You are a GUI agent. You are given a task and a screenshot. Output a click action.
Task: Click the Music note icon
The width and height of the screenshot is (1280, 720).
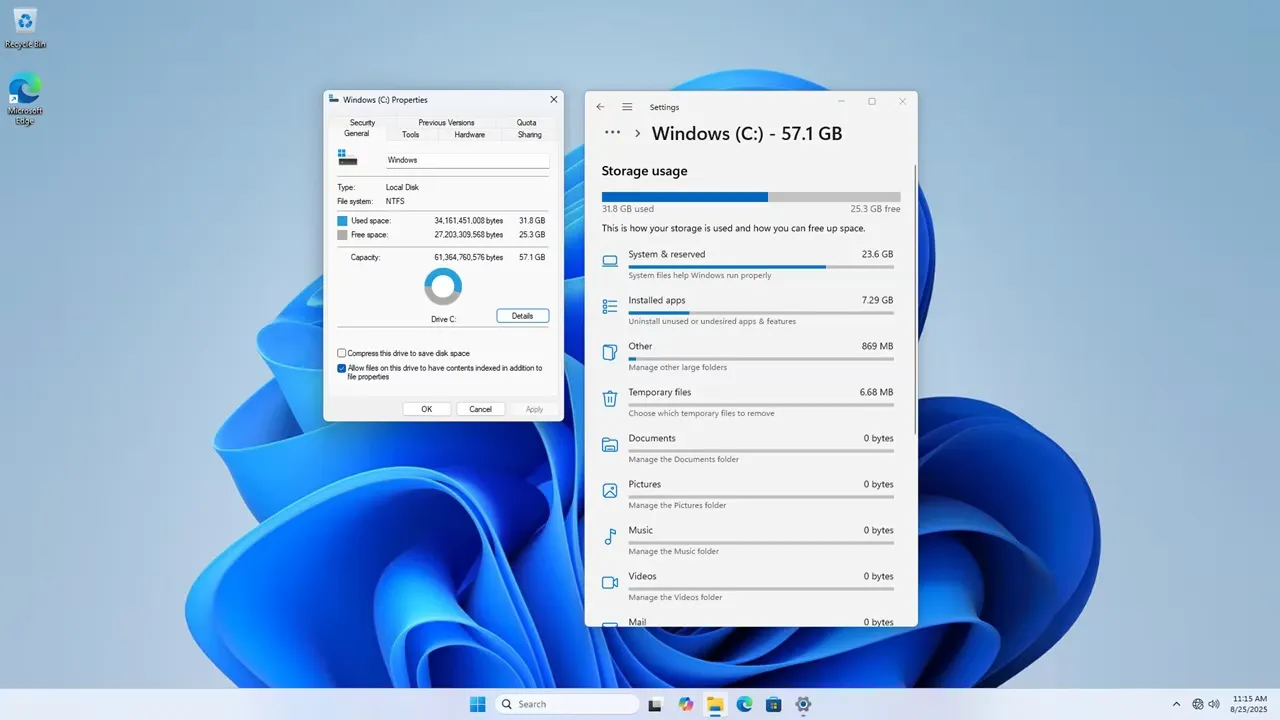coord(610,537)
